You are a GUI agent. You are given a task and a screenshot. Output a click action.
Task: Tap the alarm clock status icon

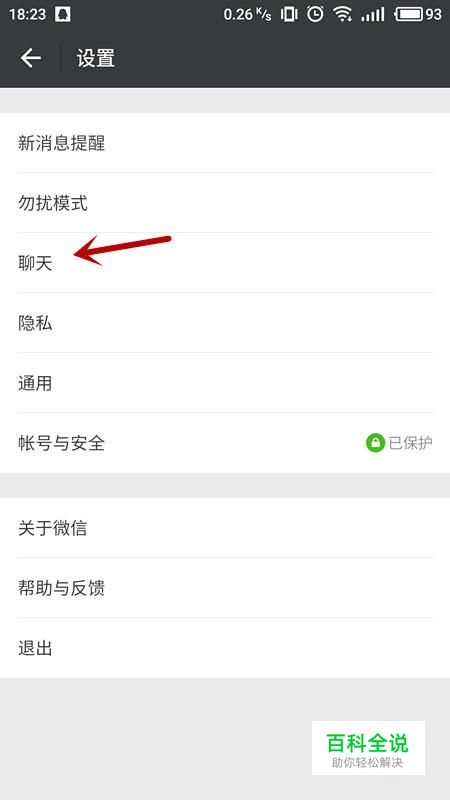315,14
